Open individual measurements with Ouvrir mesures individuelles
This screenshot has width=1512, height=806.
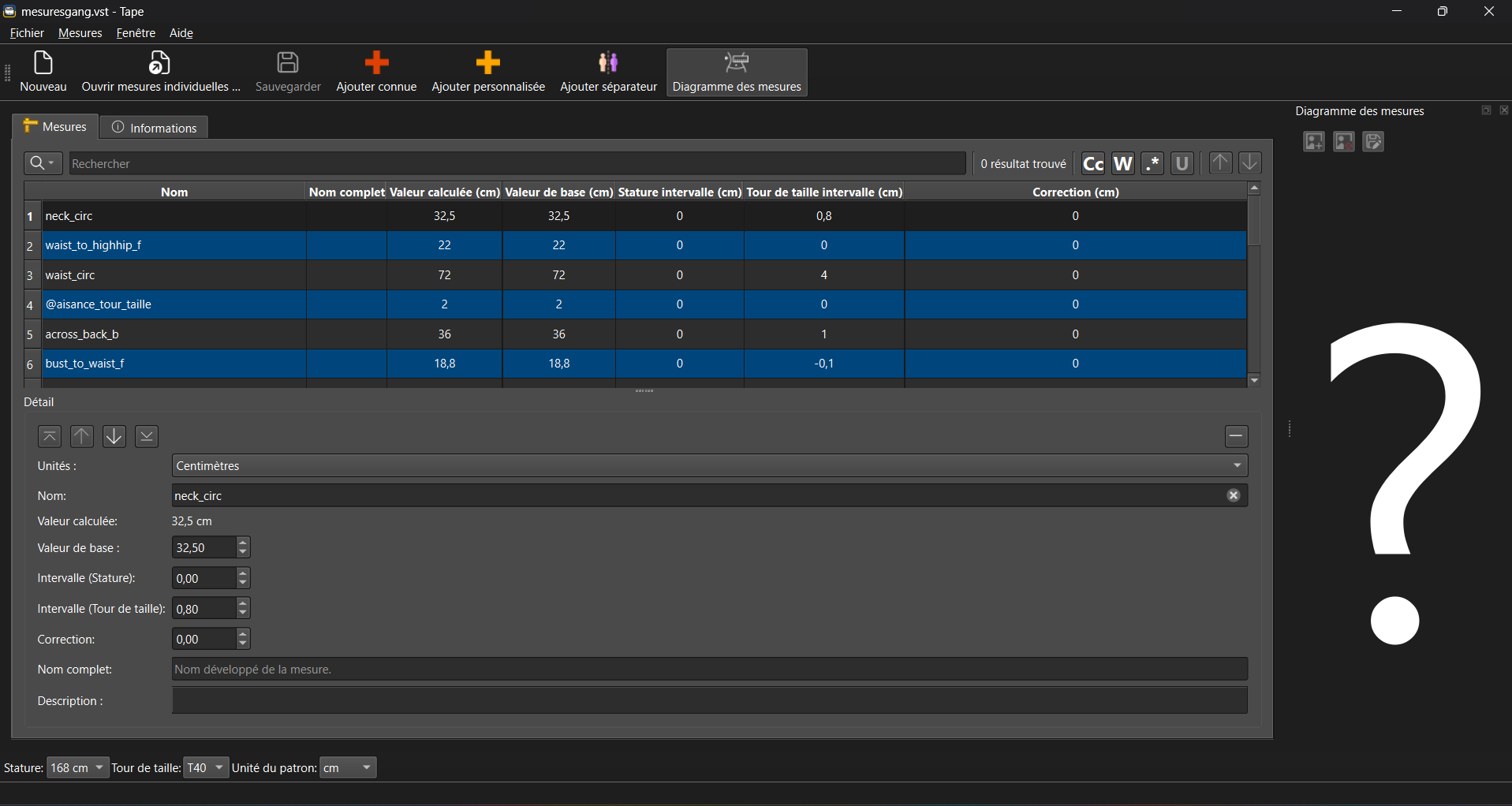(161, 72)
